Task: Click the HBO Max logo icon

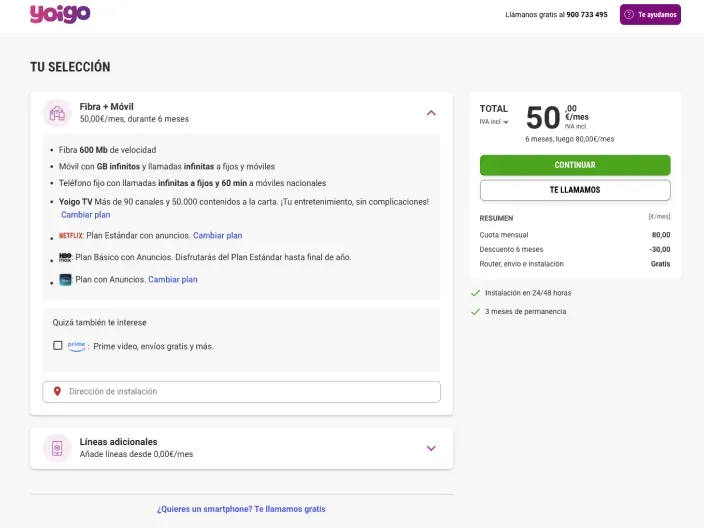Action: pos(66,258)
